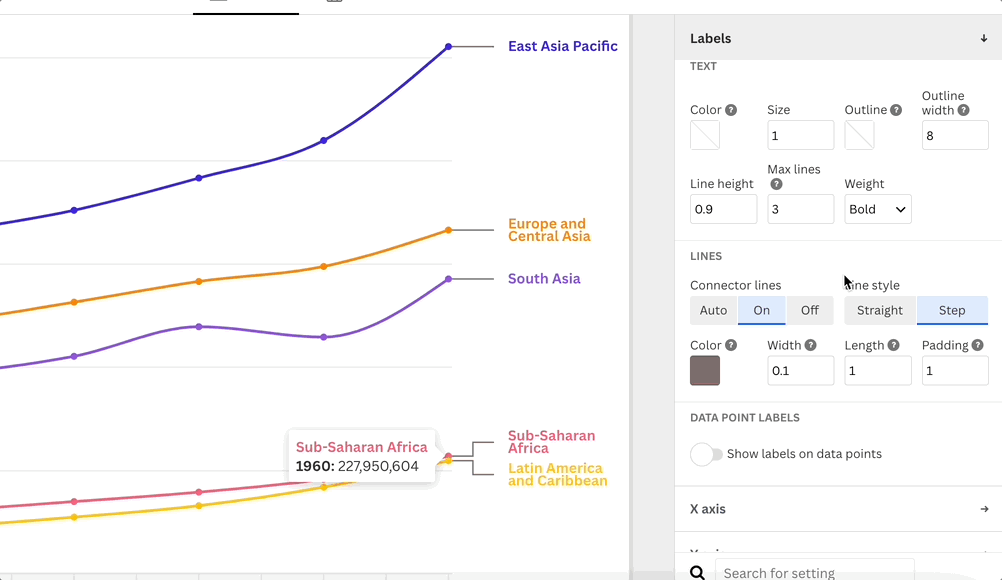Viewport: 1002px width, 580px height.
Task: Open the text Outline color swatch
Action: coord(859,135)
